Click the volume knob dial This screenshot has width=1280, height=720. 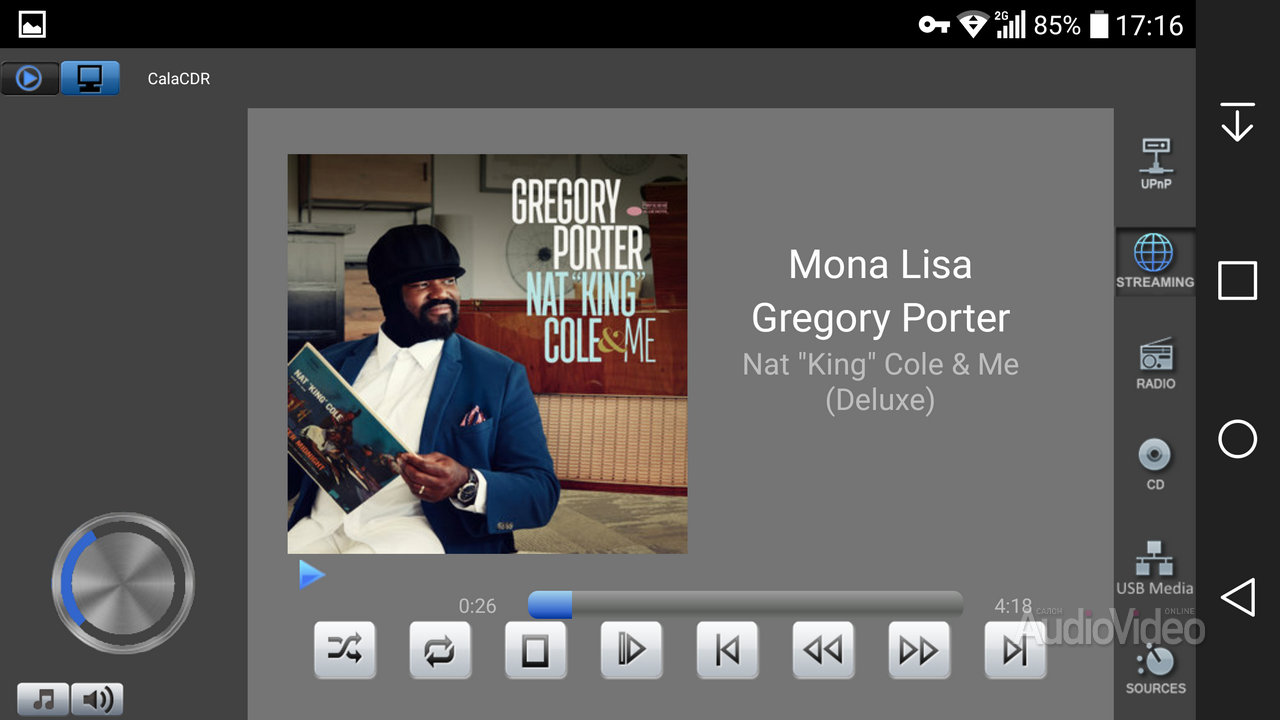click(x=123, y=583)
